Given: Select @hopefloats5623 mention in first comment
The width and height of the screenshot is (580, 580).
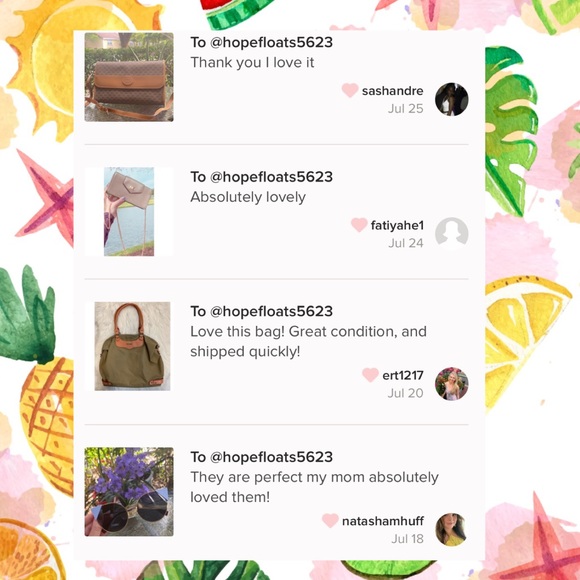Looking at the screenshot, I should pyautogui.click(x=271, y=43).
